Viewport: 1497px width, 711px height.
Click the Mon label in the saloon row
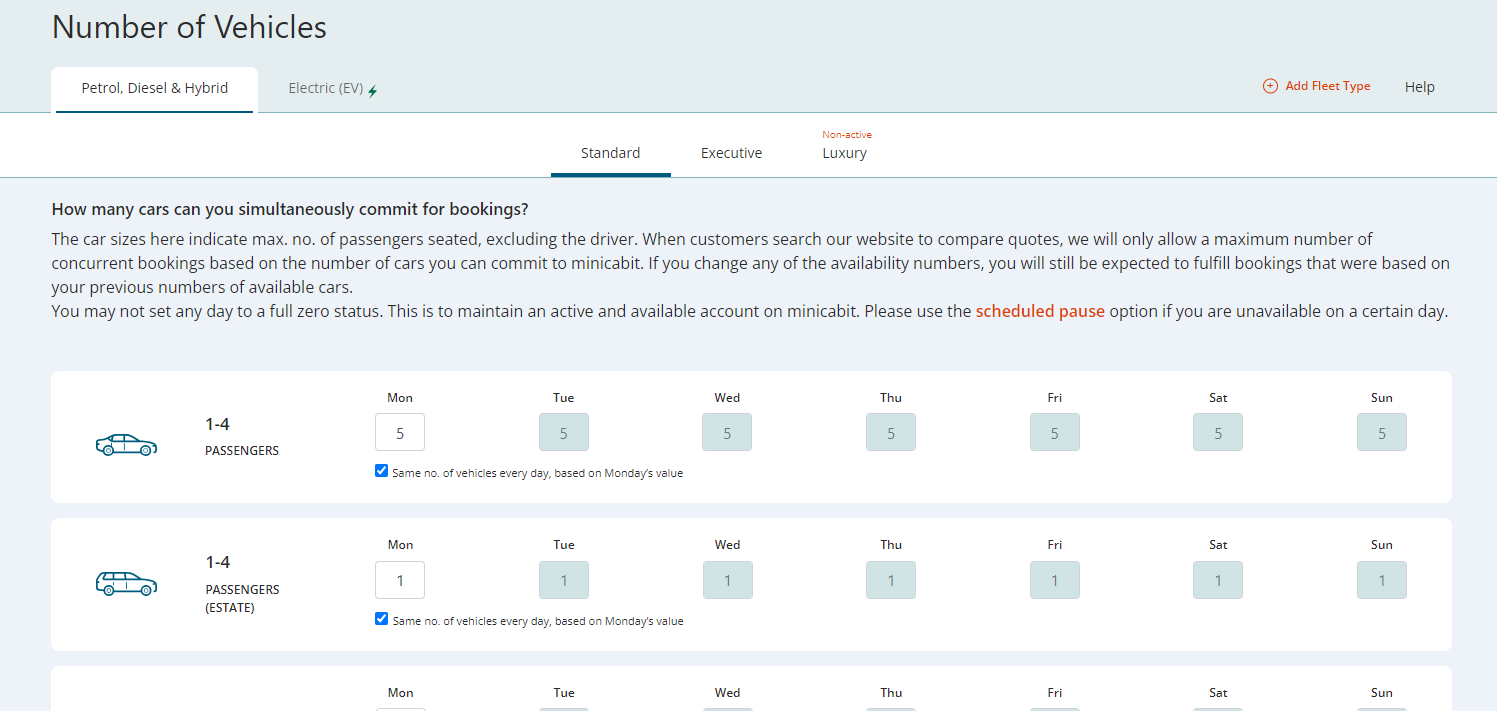[x=400, y=398]
